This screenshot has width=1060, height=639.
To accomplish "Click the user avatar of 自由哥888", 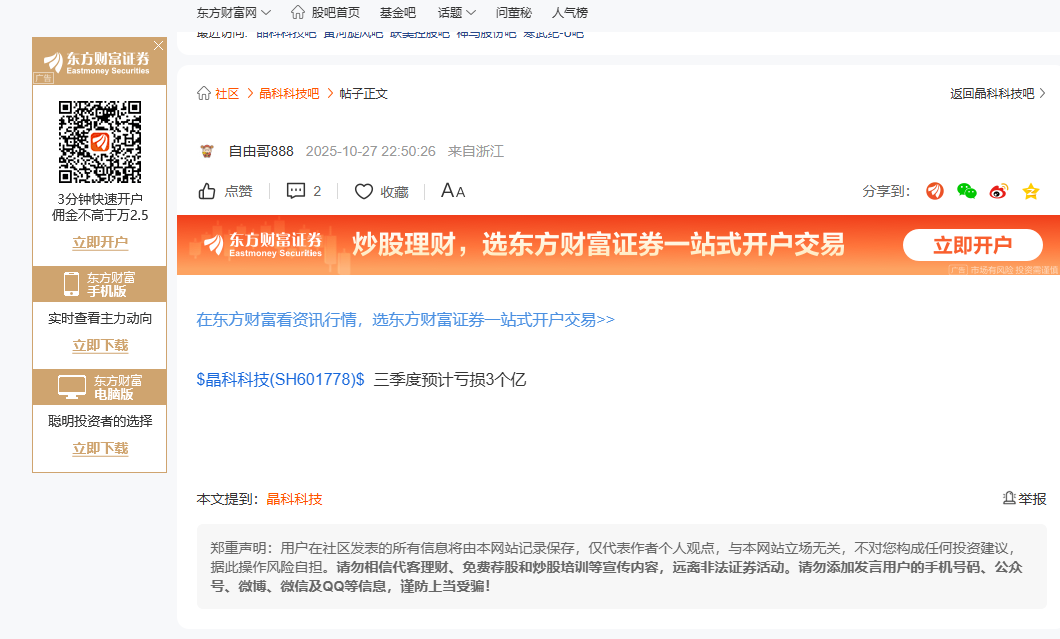I will pyautogui.click(x=207, y=151).
